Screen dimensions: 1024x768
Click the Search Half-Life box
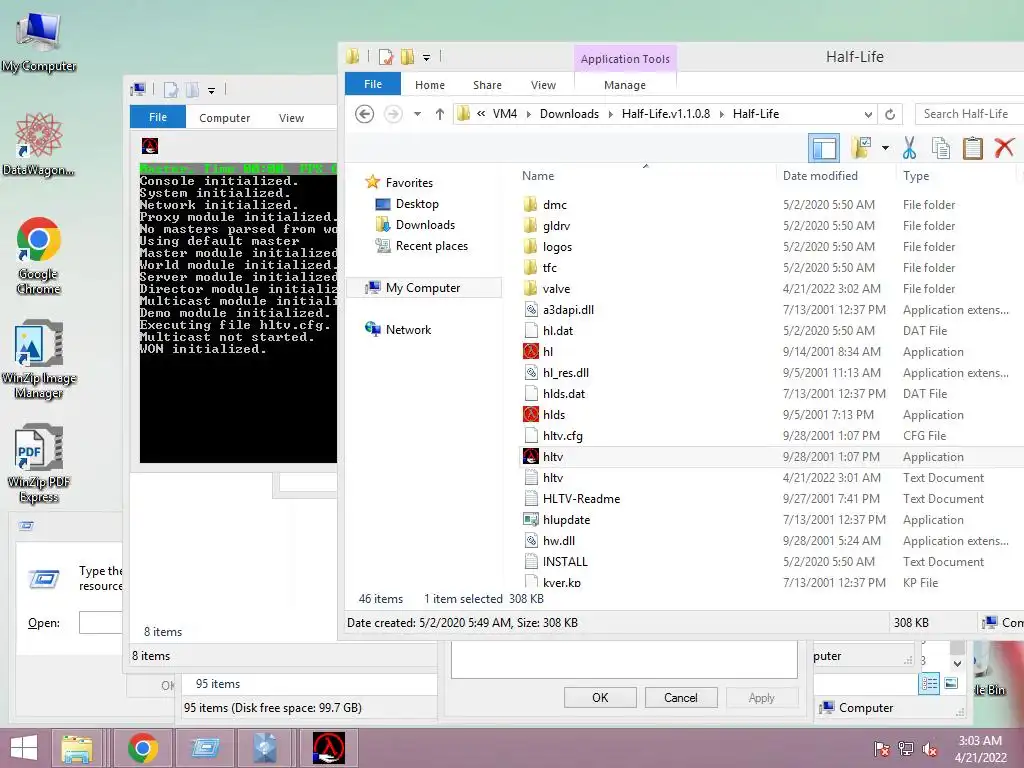tap(969, 114)
